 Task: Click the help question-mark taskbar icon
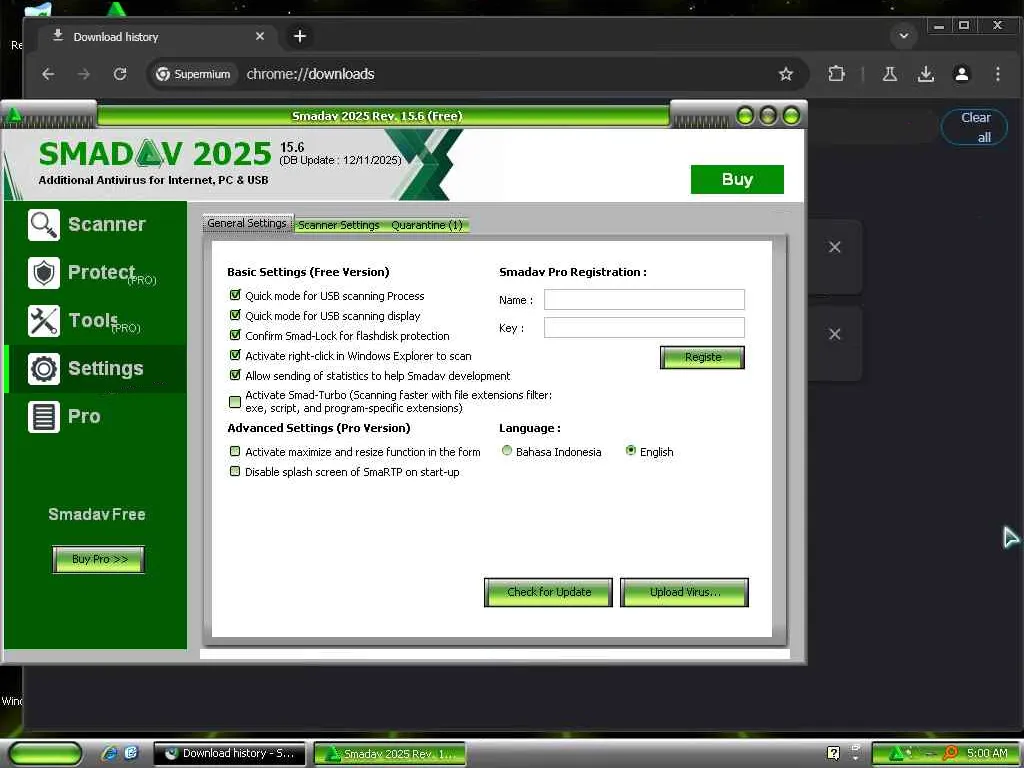tap(833, 753)
